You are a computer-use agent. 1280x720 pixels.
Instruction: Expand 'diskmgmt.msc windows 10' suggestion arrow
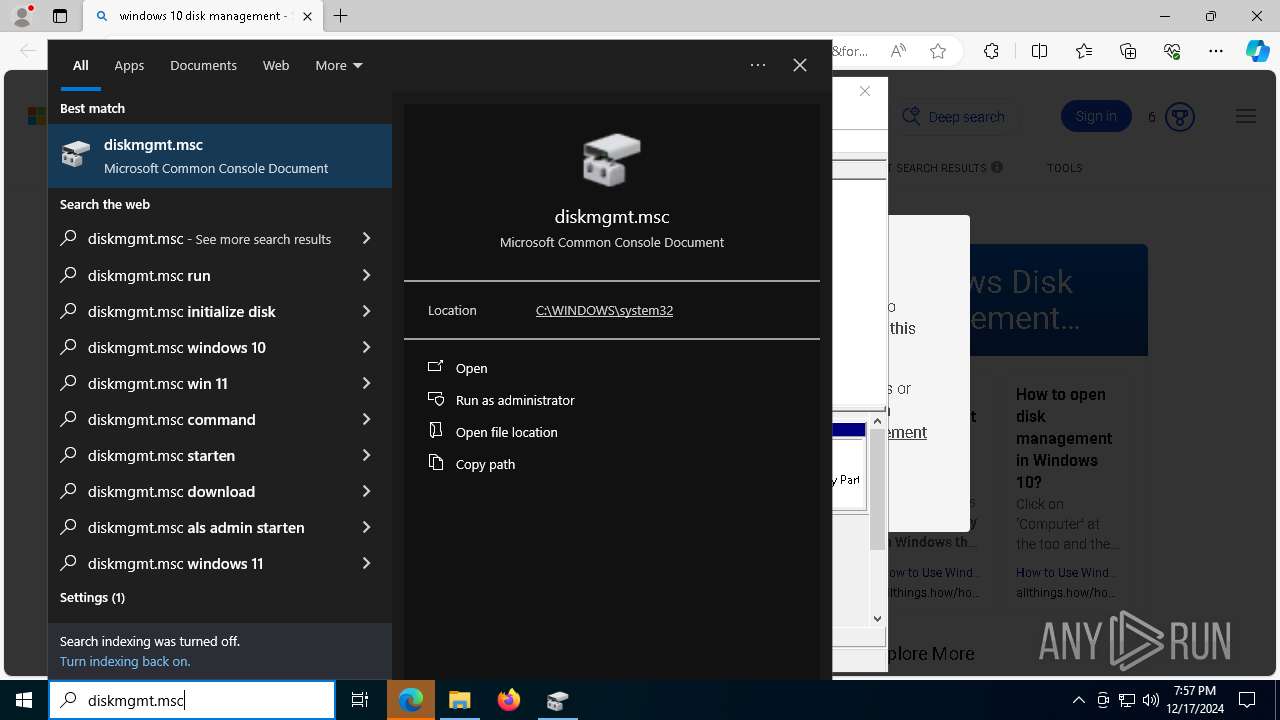pyautogui.click(x=366, y=347)
